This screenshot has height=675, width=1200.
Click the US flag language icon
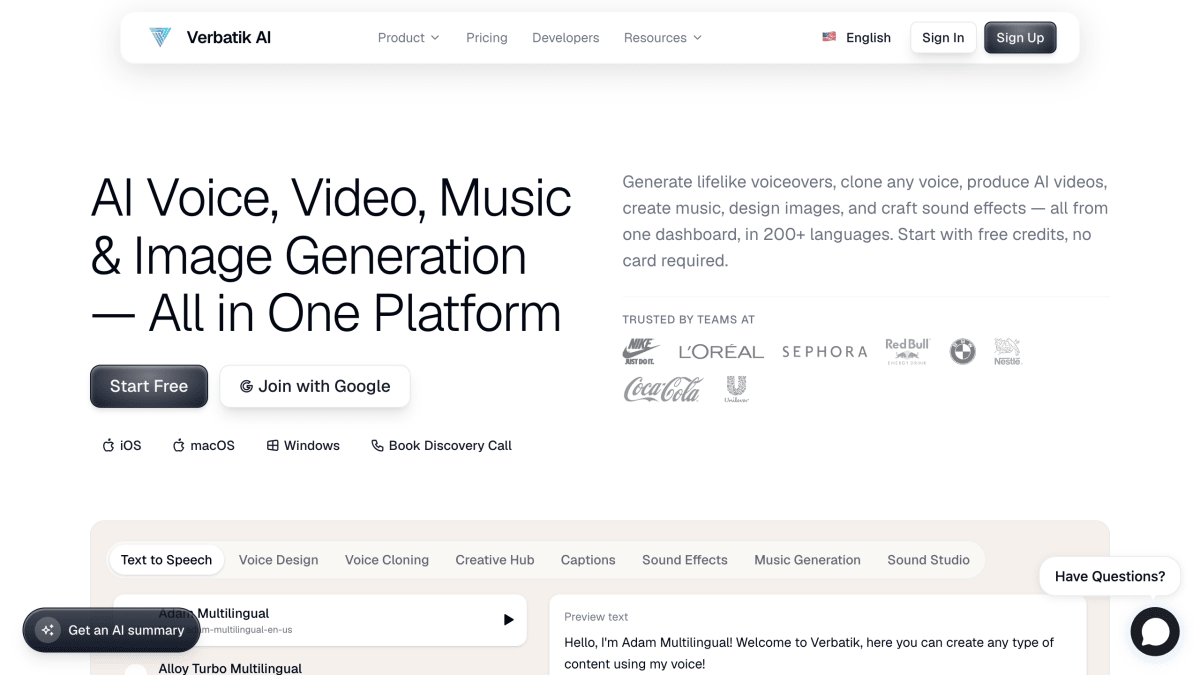(x=829, y=37)
